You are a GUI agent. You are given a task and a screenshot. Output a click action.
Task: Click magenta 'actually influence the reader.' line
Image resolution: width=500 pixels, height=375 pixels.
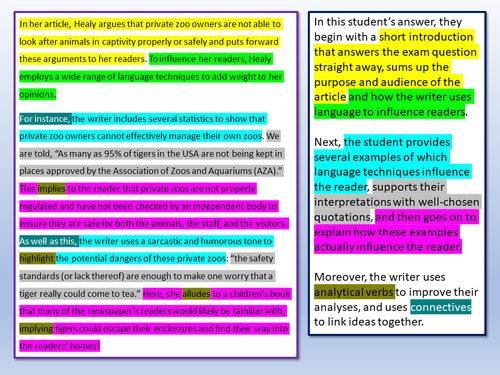click(388, 247)
